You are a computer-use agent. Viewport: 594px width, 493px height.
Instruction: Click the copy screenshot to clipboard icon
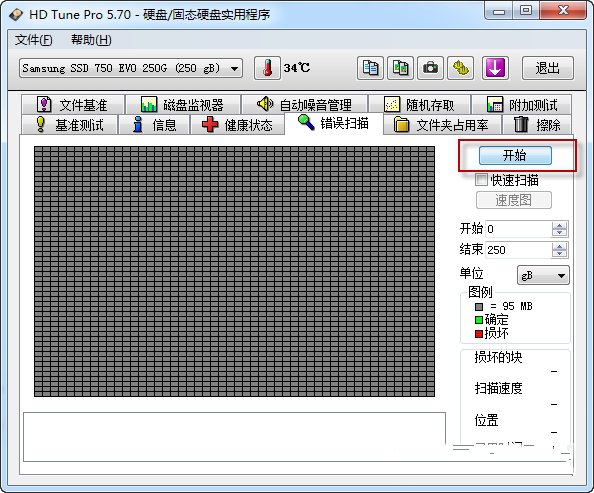(400, 68)
